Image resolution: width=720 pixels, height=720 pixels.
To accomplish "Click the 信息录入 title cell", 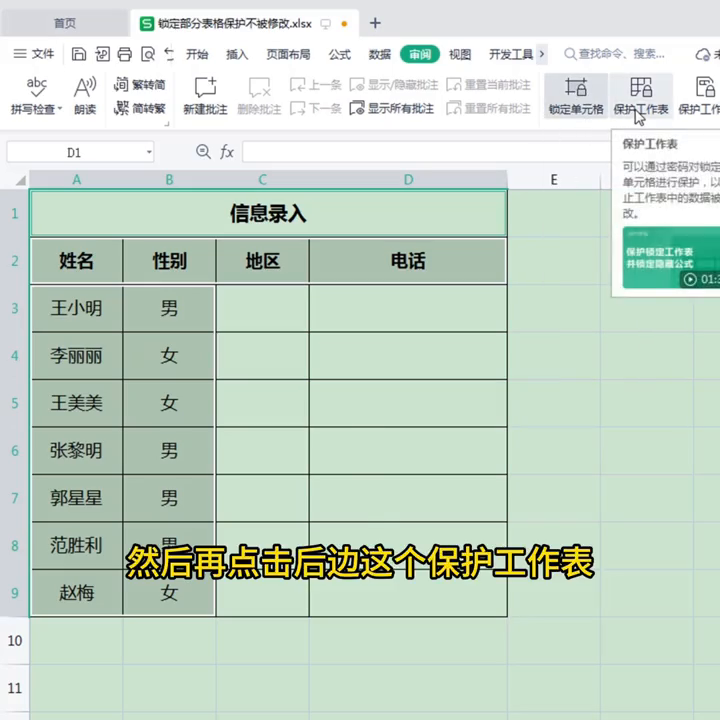I will [269, 213].
